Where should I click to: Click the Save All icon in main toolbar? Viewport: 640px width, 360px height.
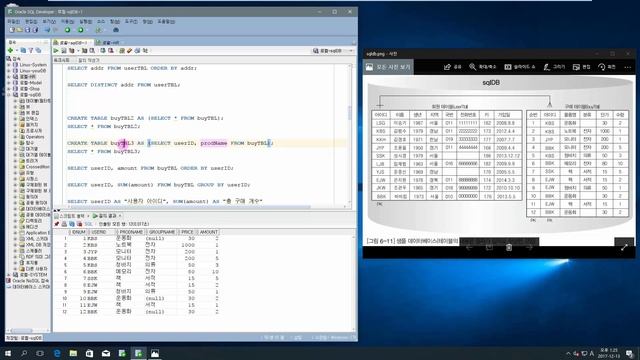coord(35,30)
